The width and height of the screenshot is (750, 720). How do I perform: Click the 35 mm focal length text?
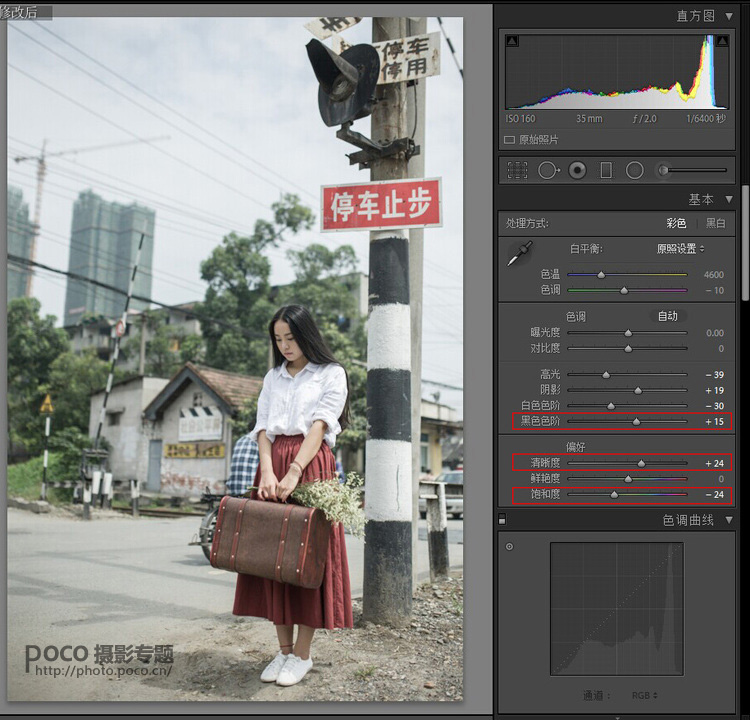pyautogui.click(x=589, y=119)
